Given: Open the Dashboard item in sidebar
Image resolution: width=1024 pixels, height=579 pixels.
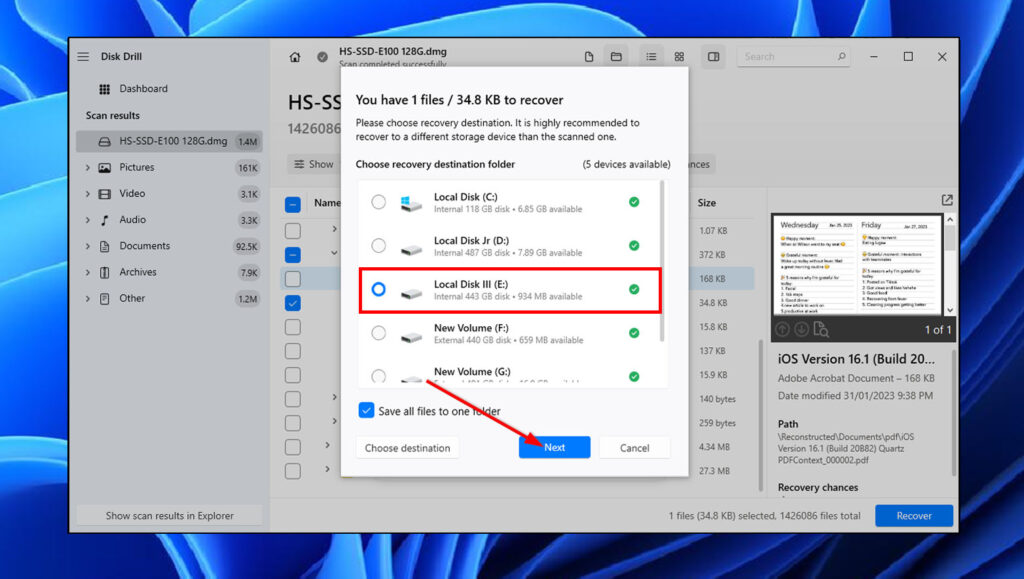Looking at the screenshot, I should [142, 89].
